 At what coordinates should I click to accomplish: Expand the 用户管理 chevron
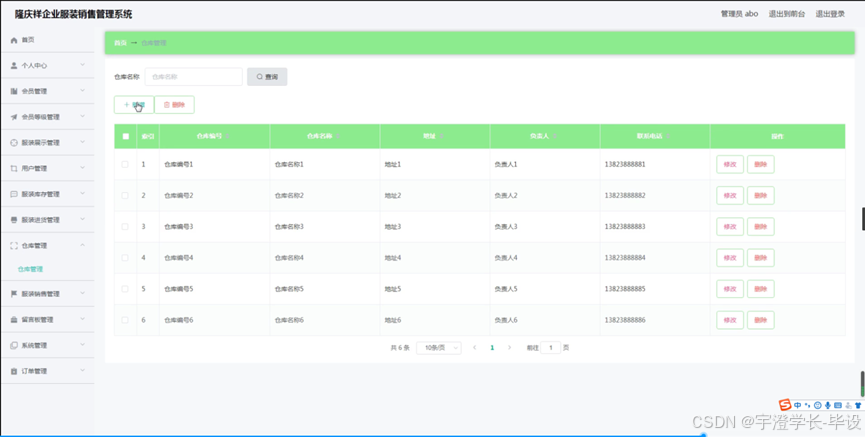[83, 168]
